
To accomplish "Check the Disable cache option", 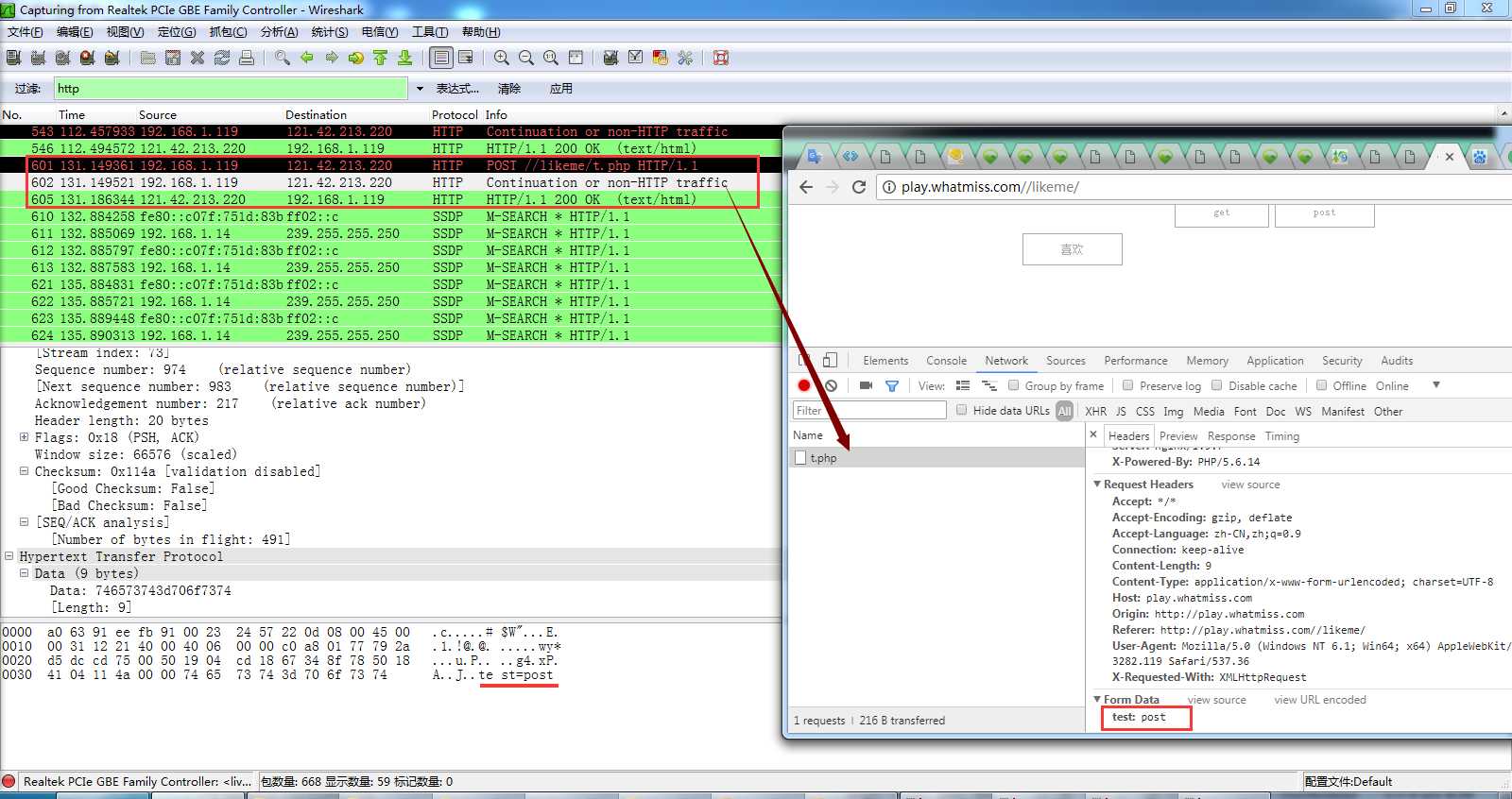I will tap(1216, 385).
